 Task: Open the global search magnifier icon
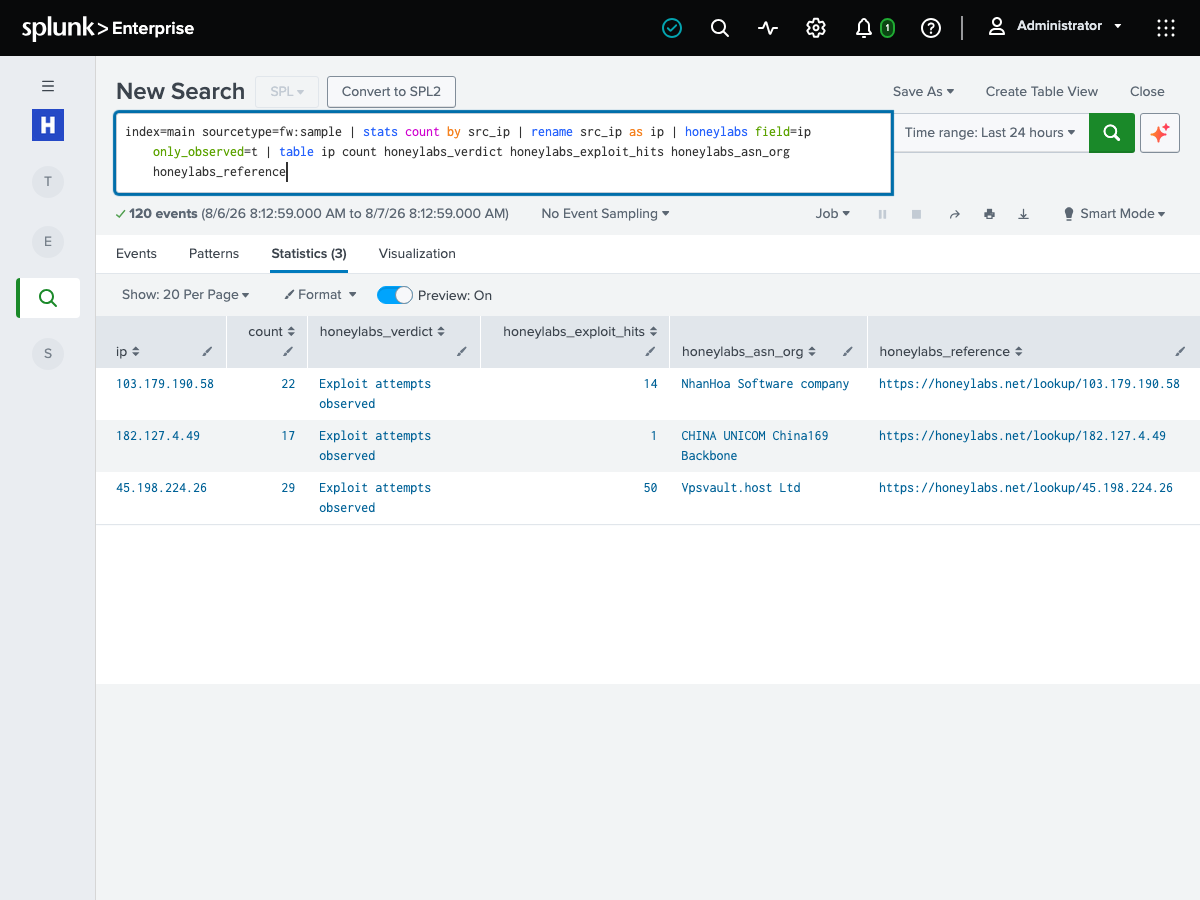pyautogui.click(x=720, y=28)
